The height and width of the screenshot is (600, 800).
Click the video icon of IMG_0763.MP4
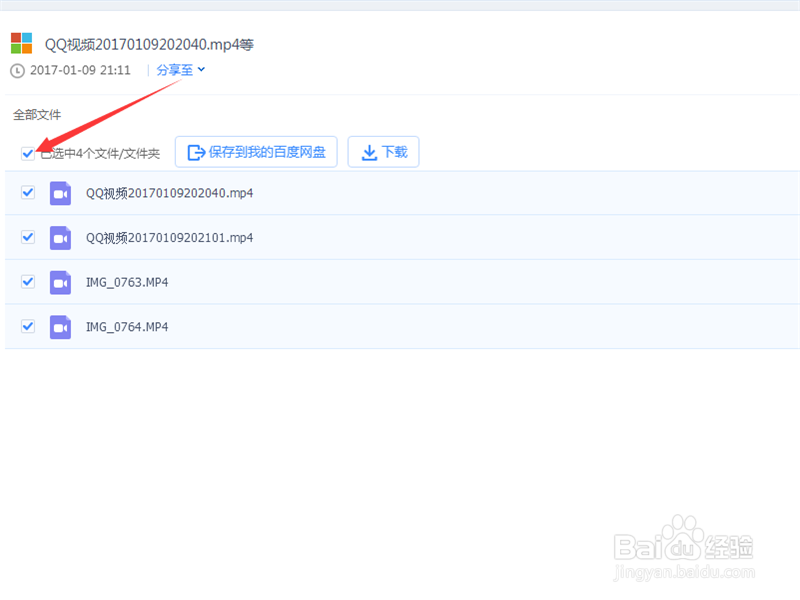60,283
